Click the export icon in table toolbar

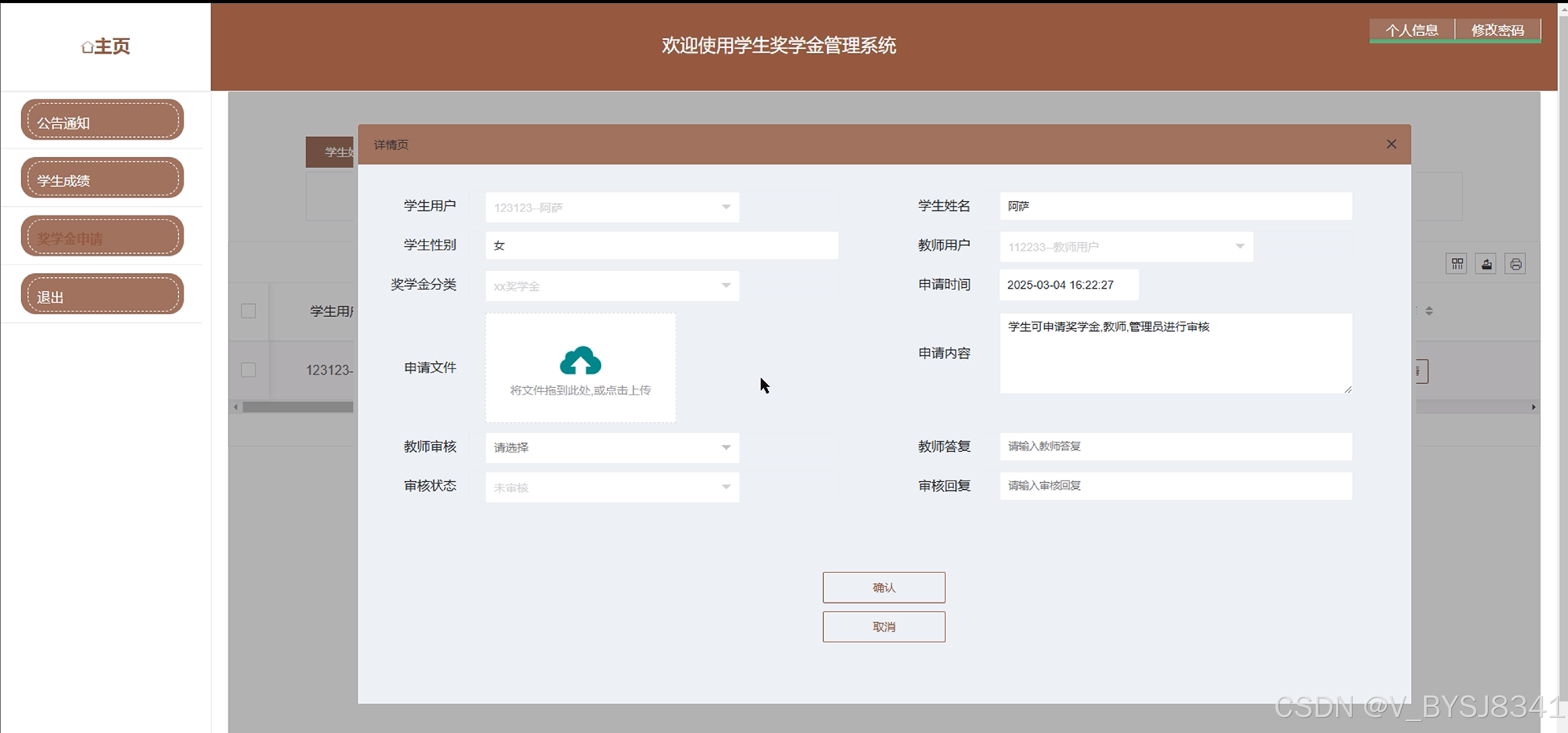[x=1486, y=264]
